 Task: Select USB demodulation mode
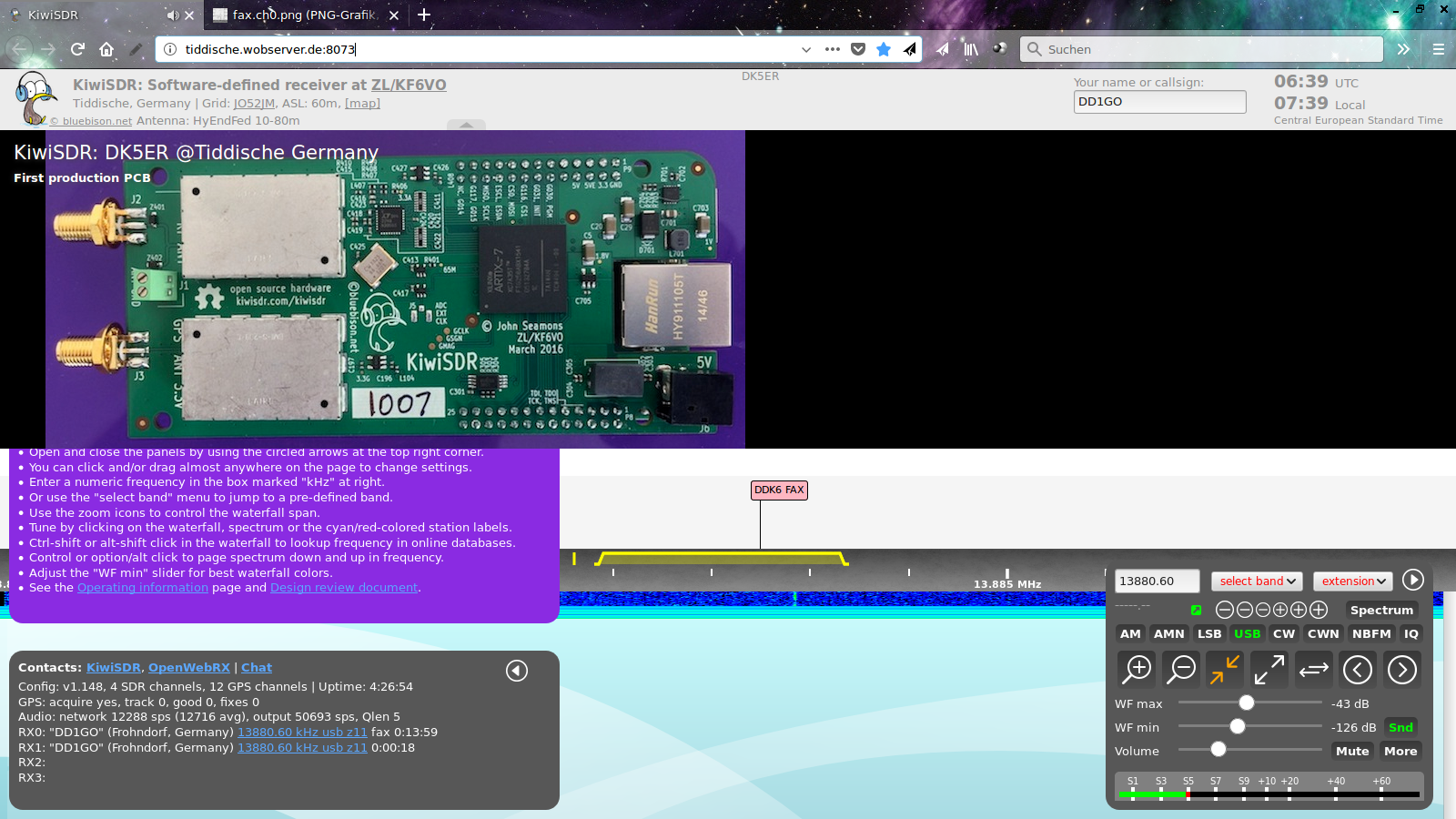[1248, 633]
